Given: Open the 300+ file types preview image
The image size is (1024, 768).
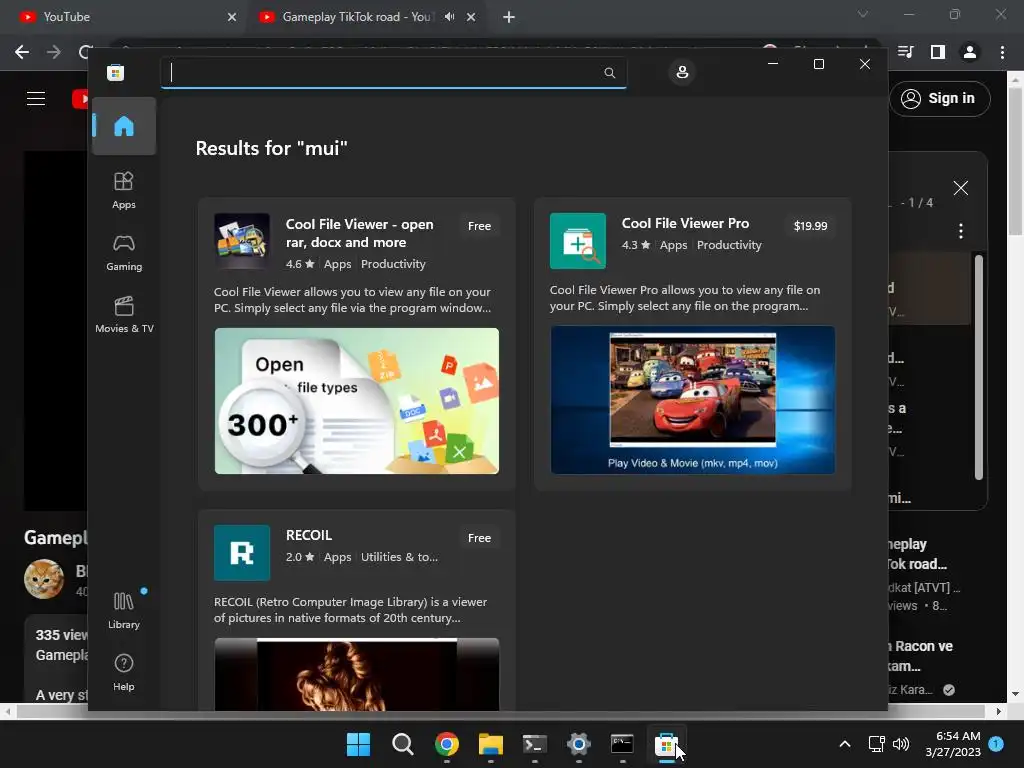Looking at the screenshot, I should click(x=357, y=401).
